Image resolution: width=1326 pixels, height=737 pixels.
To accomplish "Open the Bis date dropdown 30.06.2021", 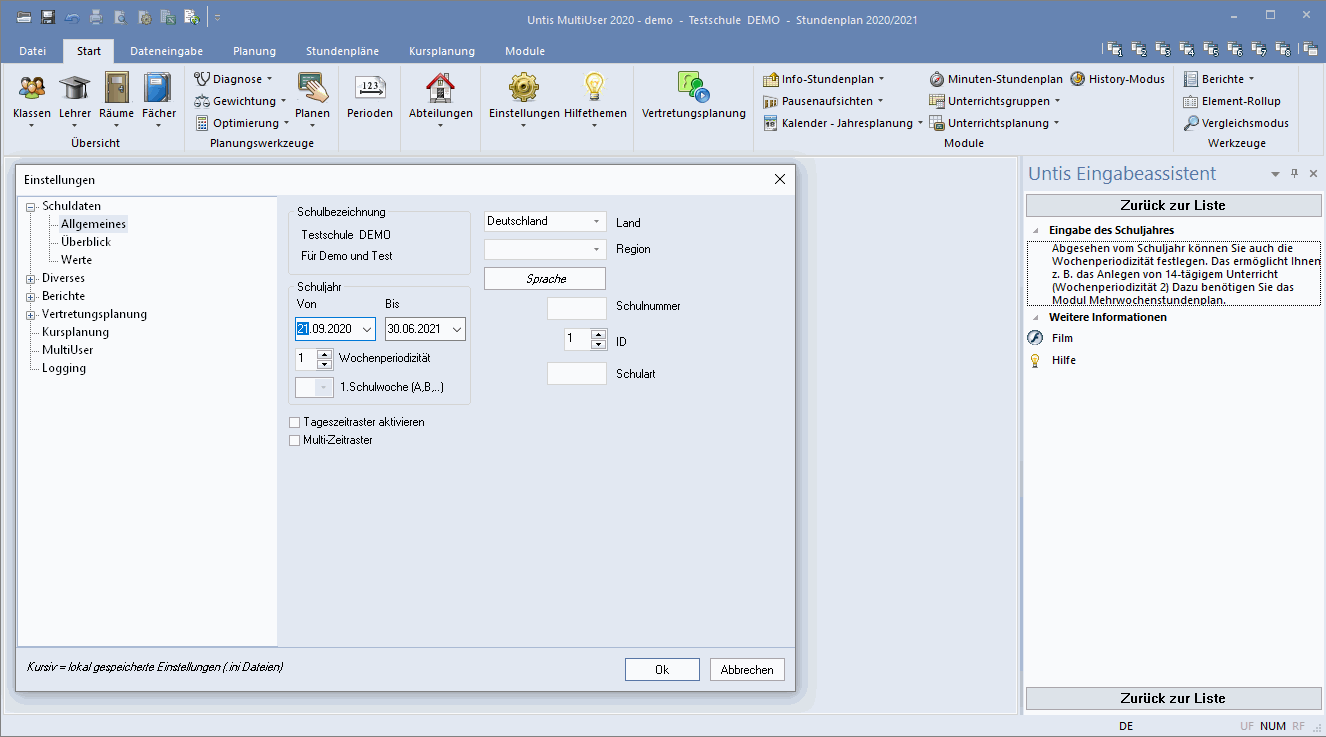I will tap(457, 329).
